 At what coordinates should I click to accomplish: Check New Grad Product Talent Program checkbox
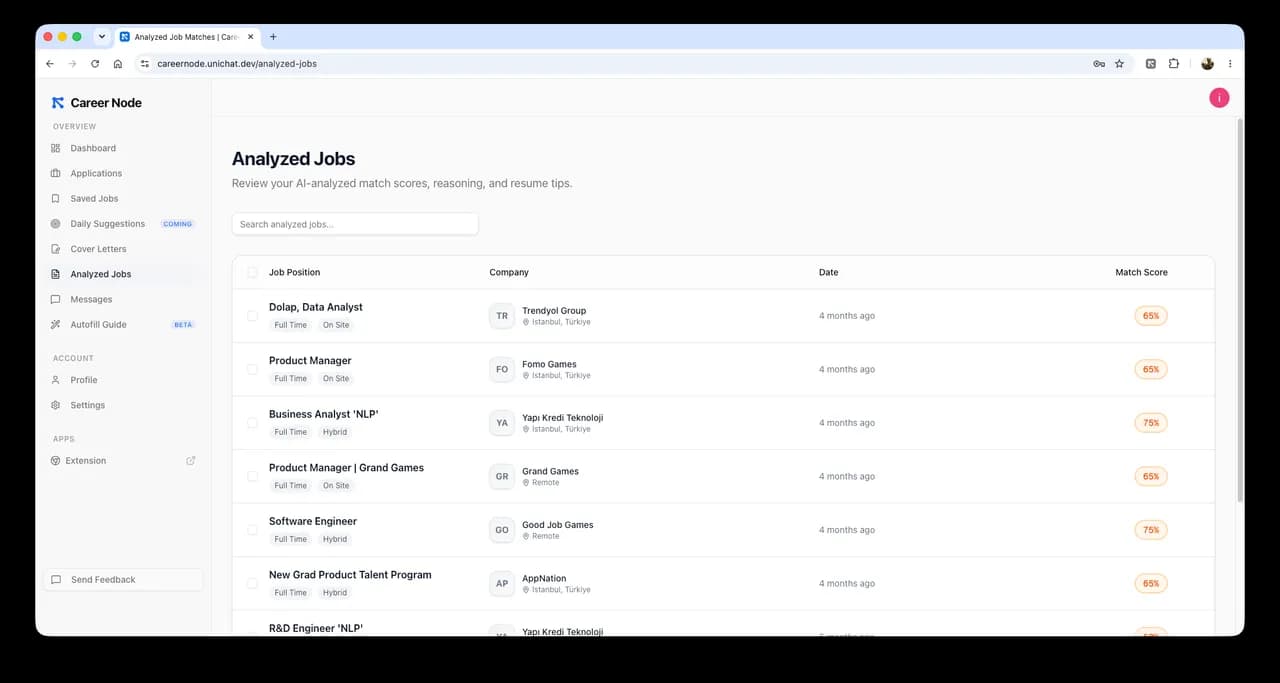(252, 583)
